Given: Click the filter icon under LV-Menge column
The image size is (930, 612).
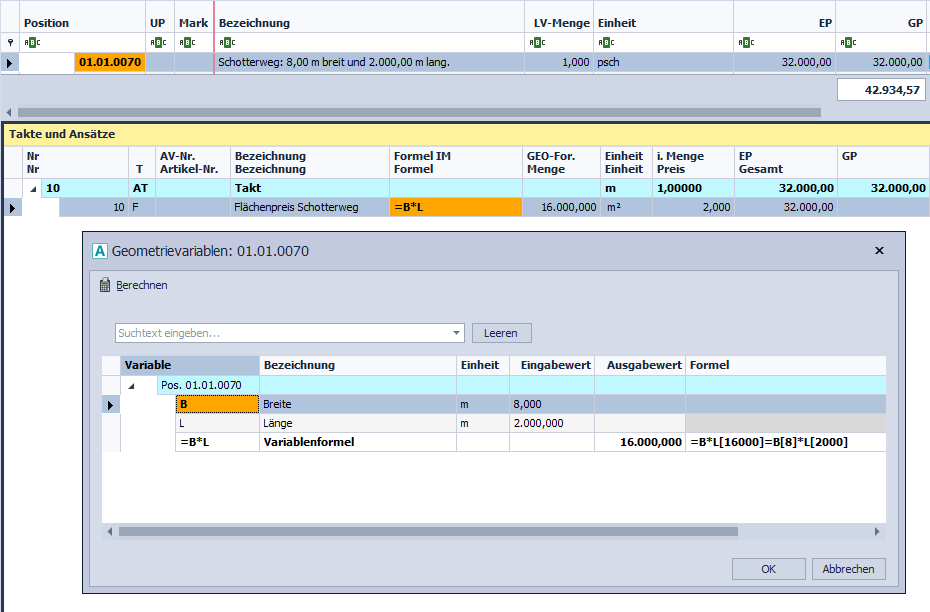Looking at the screenshot, I should pyautogui.click(x=537, y=43).
